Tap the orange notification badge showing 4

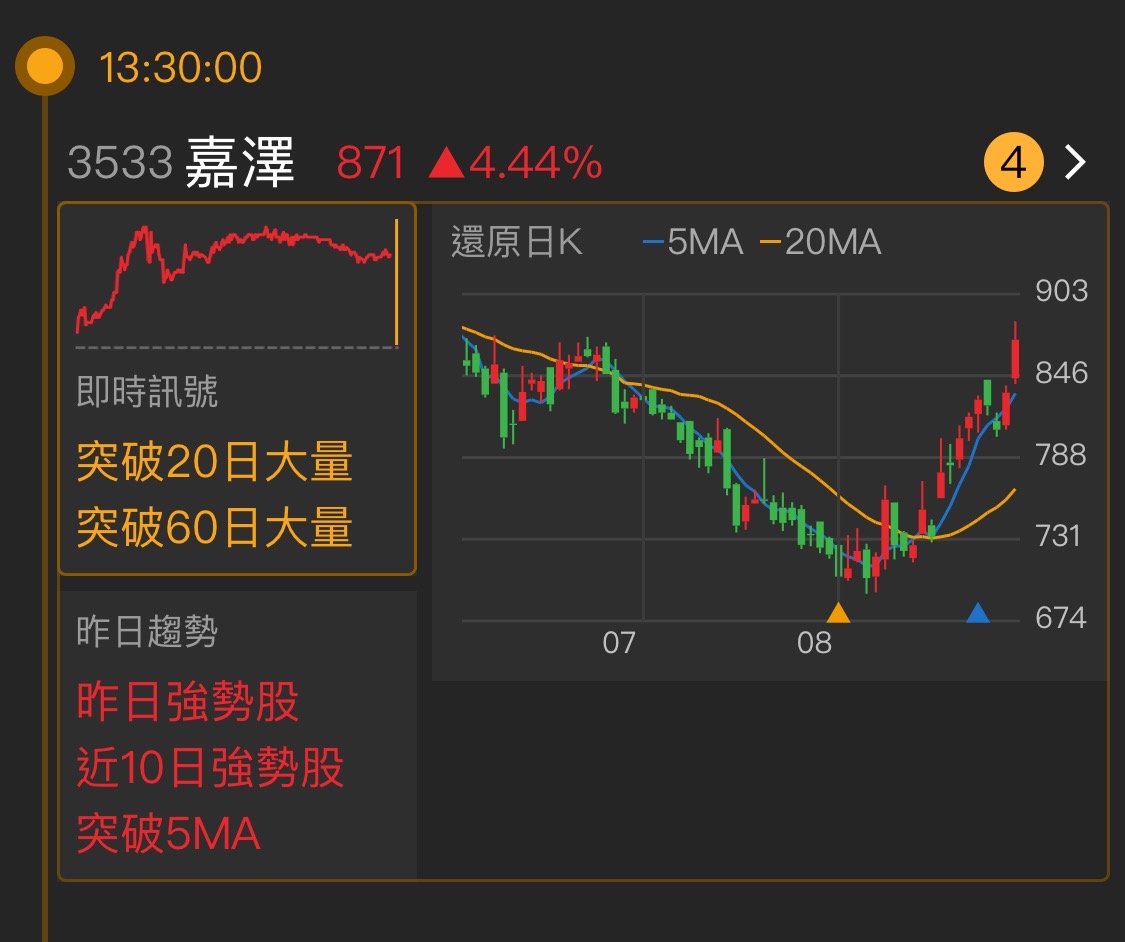(1015, 161)
